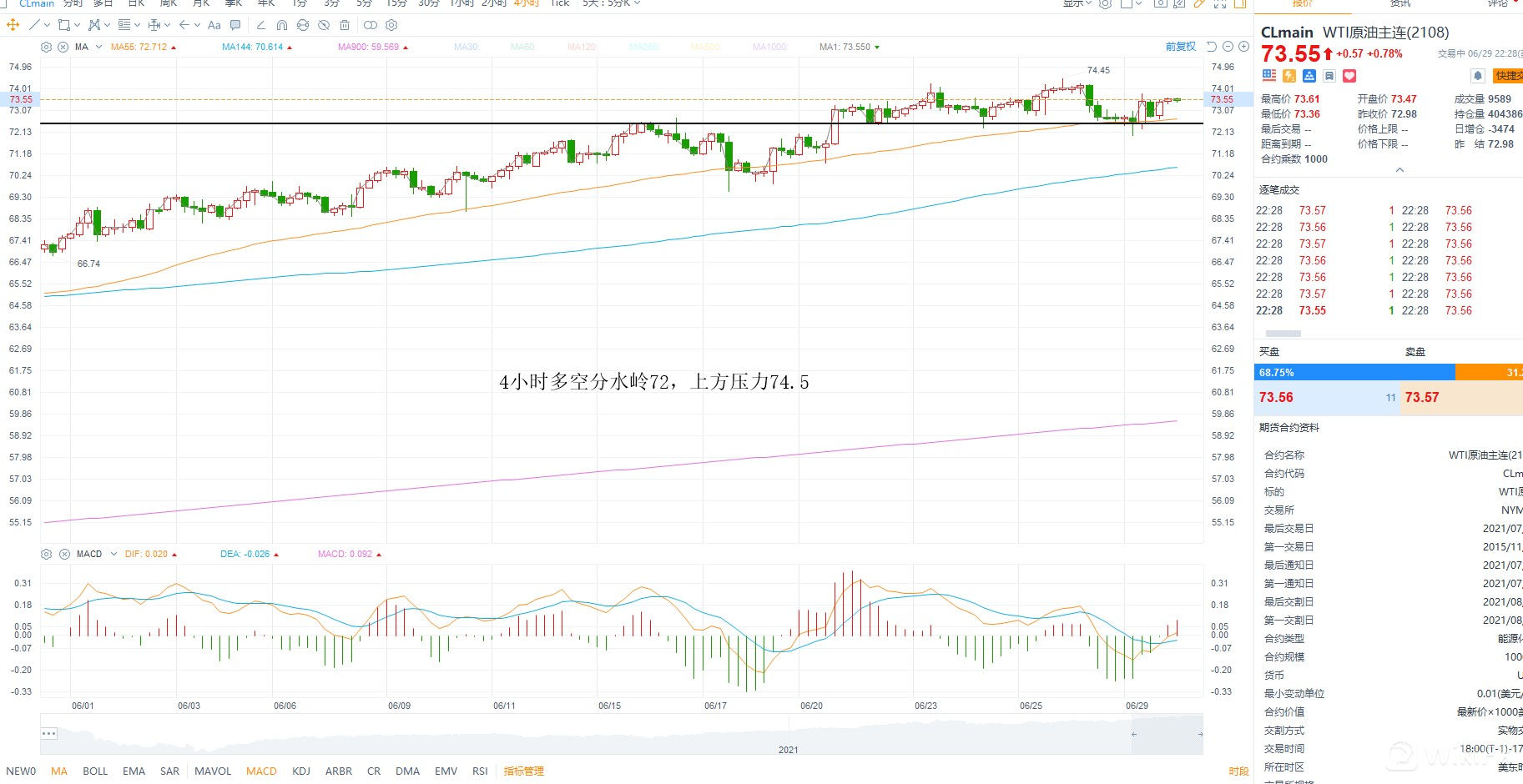This screenshot has width=1523, height=784.
Task: Click the zoom in plus icon
Action: [x=1243, y=47]
